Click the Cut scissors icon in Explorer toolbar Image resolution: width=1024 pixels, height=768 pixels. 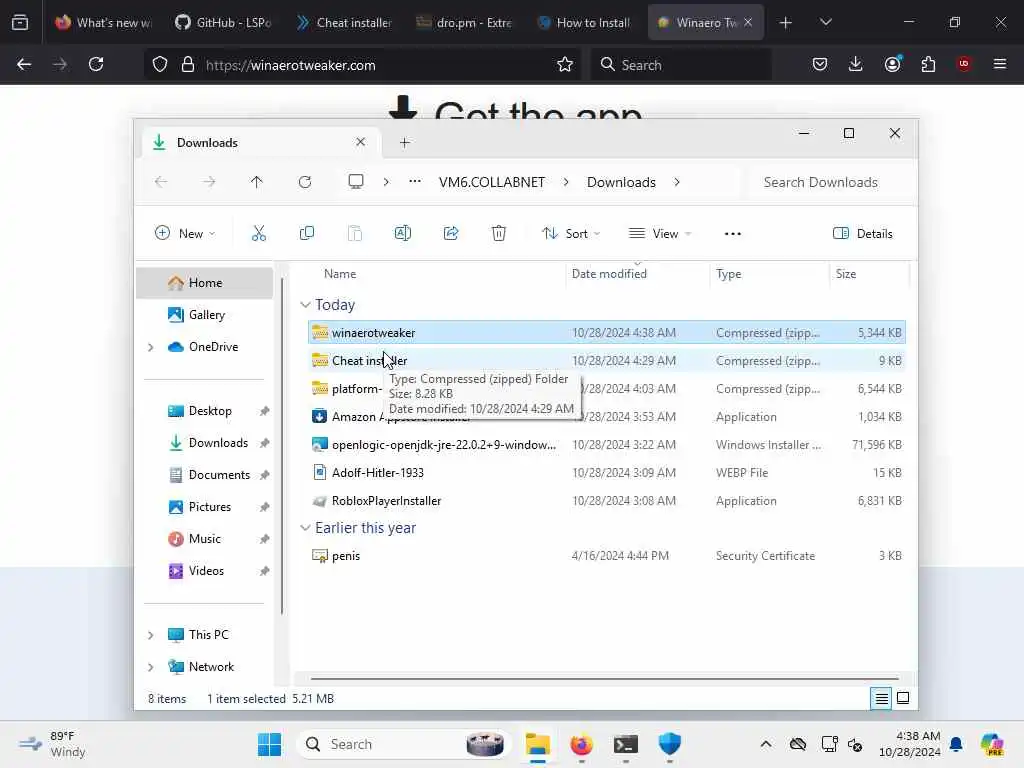coord(259,233)
